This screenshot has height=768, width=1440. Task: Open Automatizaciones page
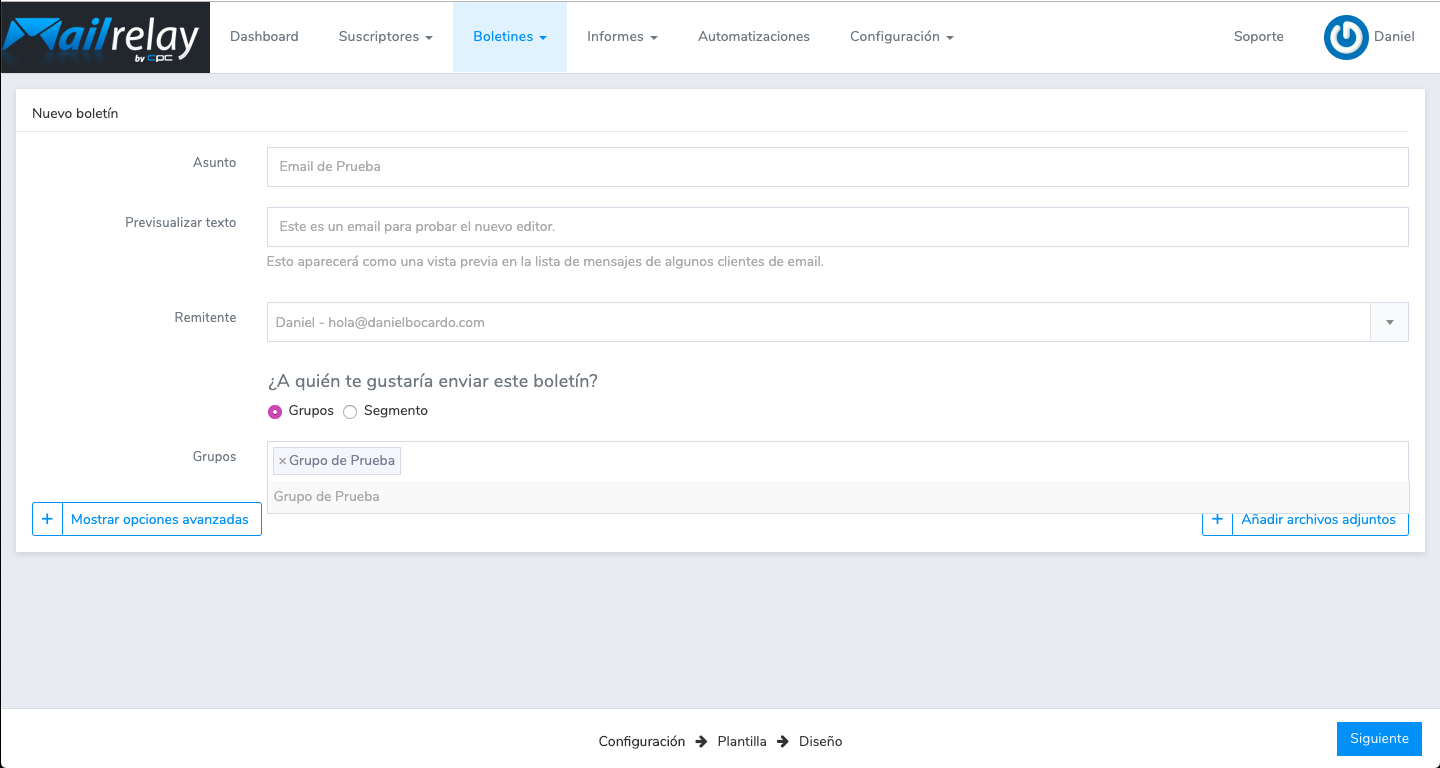pyautogui.click(x=754, y=37)
